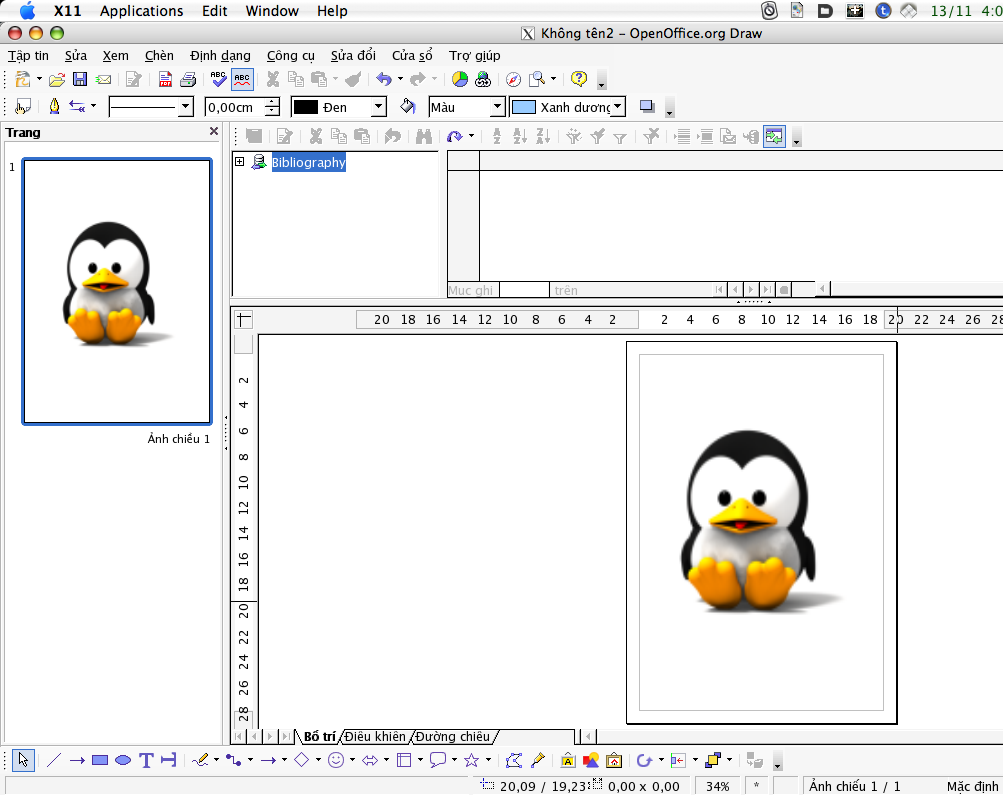Select the Rectangle tool
1003x795 pixels.
pyautogui.click(x=100, y=760)
